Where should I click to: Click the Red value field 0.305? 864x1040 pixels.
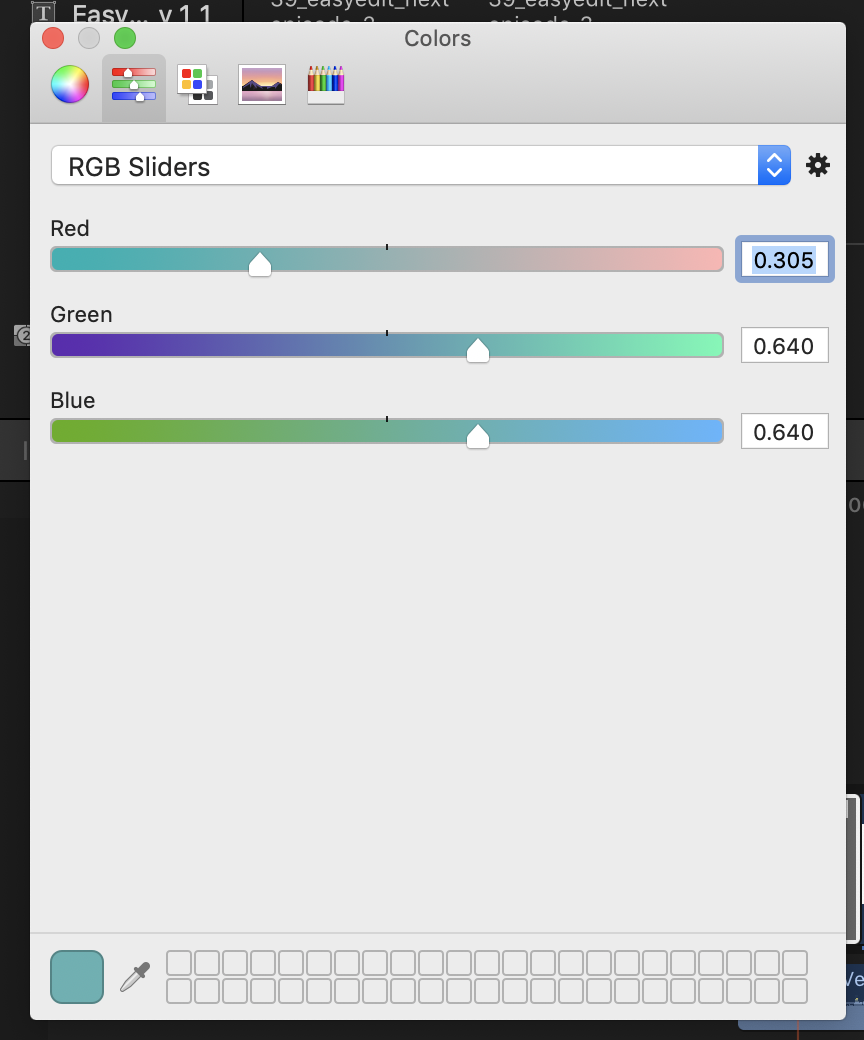784,260
